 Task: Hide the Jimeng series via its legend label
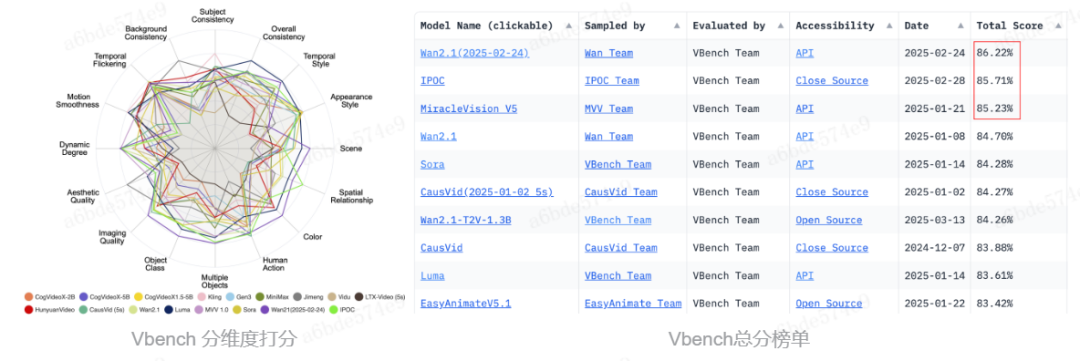[x=313, y=297]
